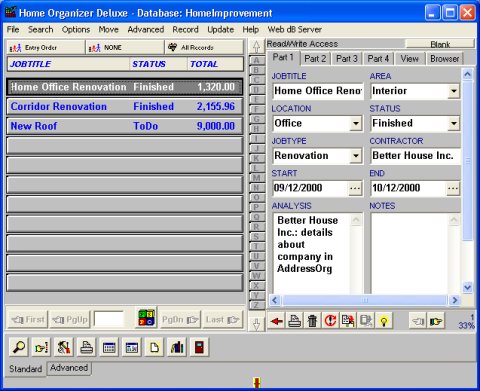Click the All Records filter button

[x=204, y=48]
